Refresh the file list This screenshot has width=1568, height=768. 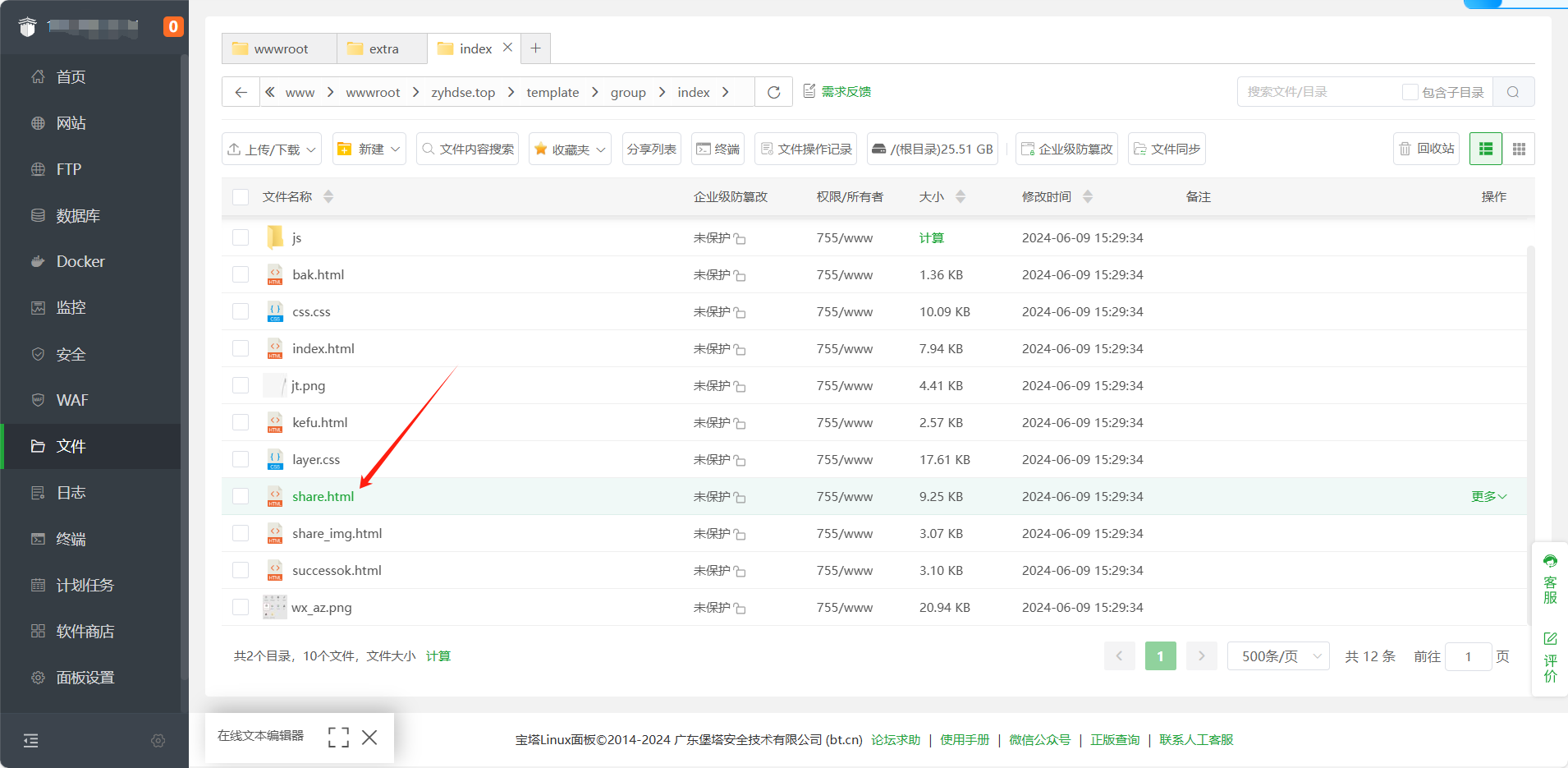pos(773,91)
